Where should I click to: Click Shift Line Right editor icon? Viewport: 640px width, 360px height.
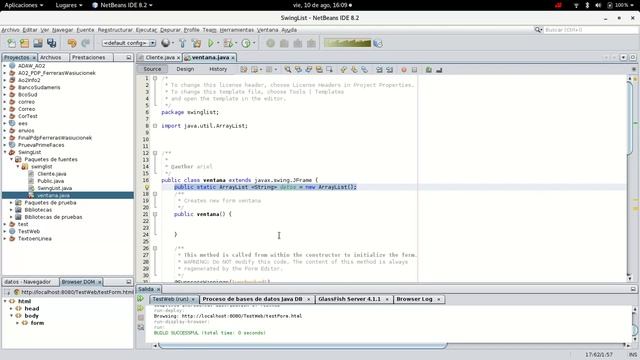tap(389, 69)
